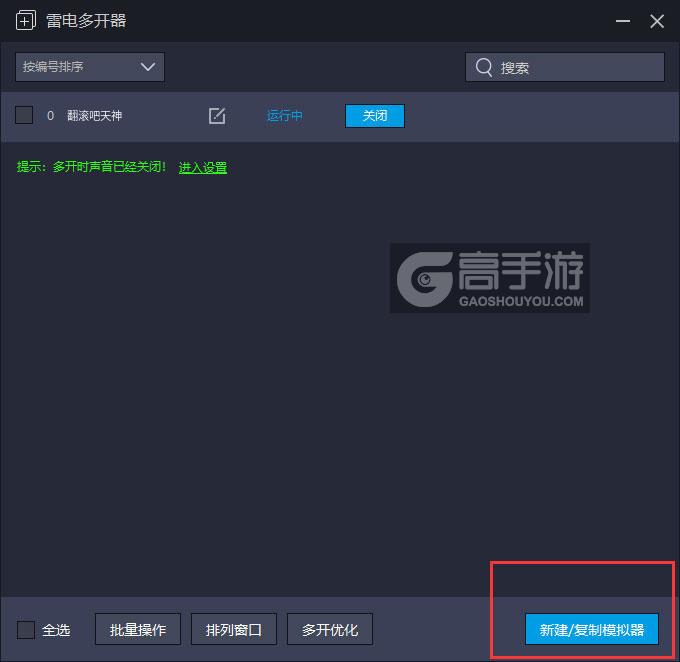Open 多开优化 settings

(x=330, y=629)
